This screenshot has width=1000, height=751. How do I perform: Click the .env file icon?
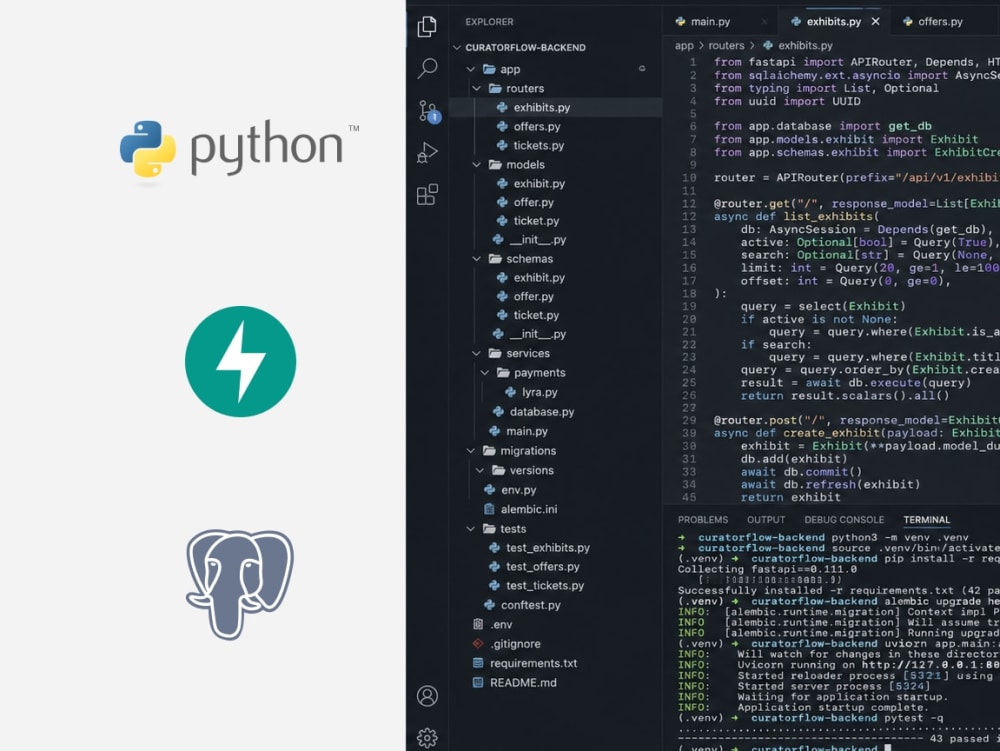[x=478, y=625]
